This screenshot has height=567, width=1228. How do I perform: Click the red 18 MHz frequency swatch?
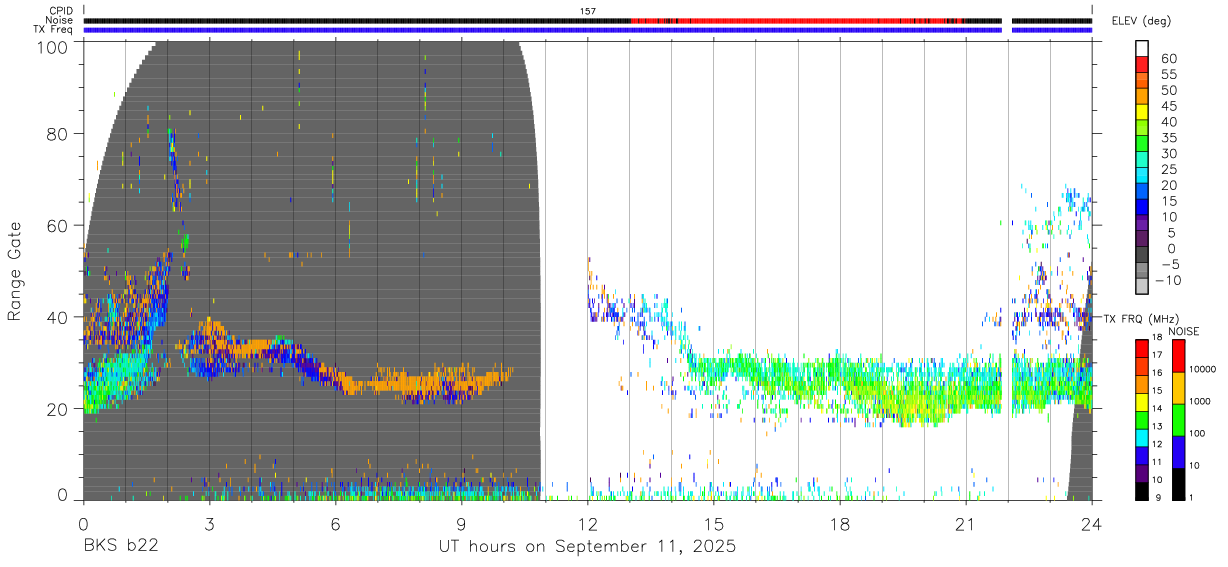point(1140,347)
